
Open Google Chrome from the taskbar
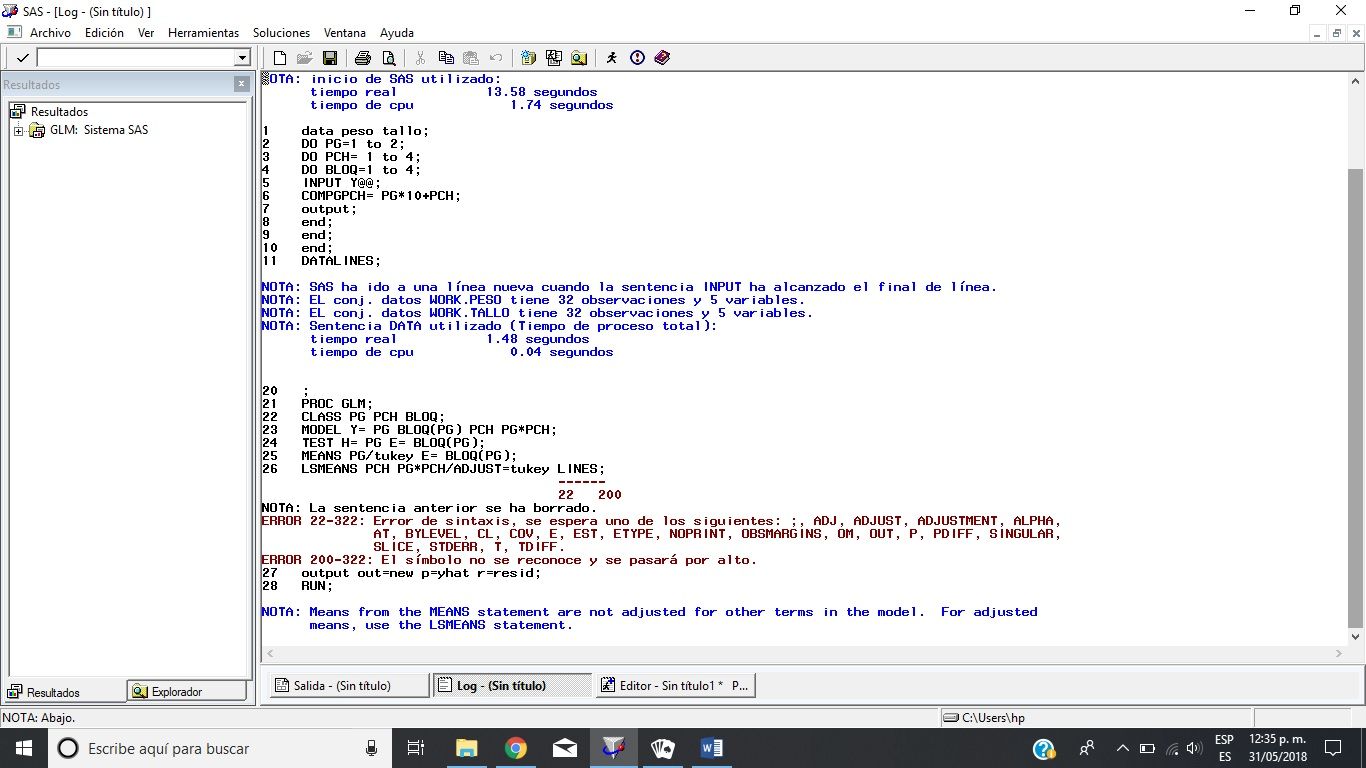click(515, 748)
